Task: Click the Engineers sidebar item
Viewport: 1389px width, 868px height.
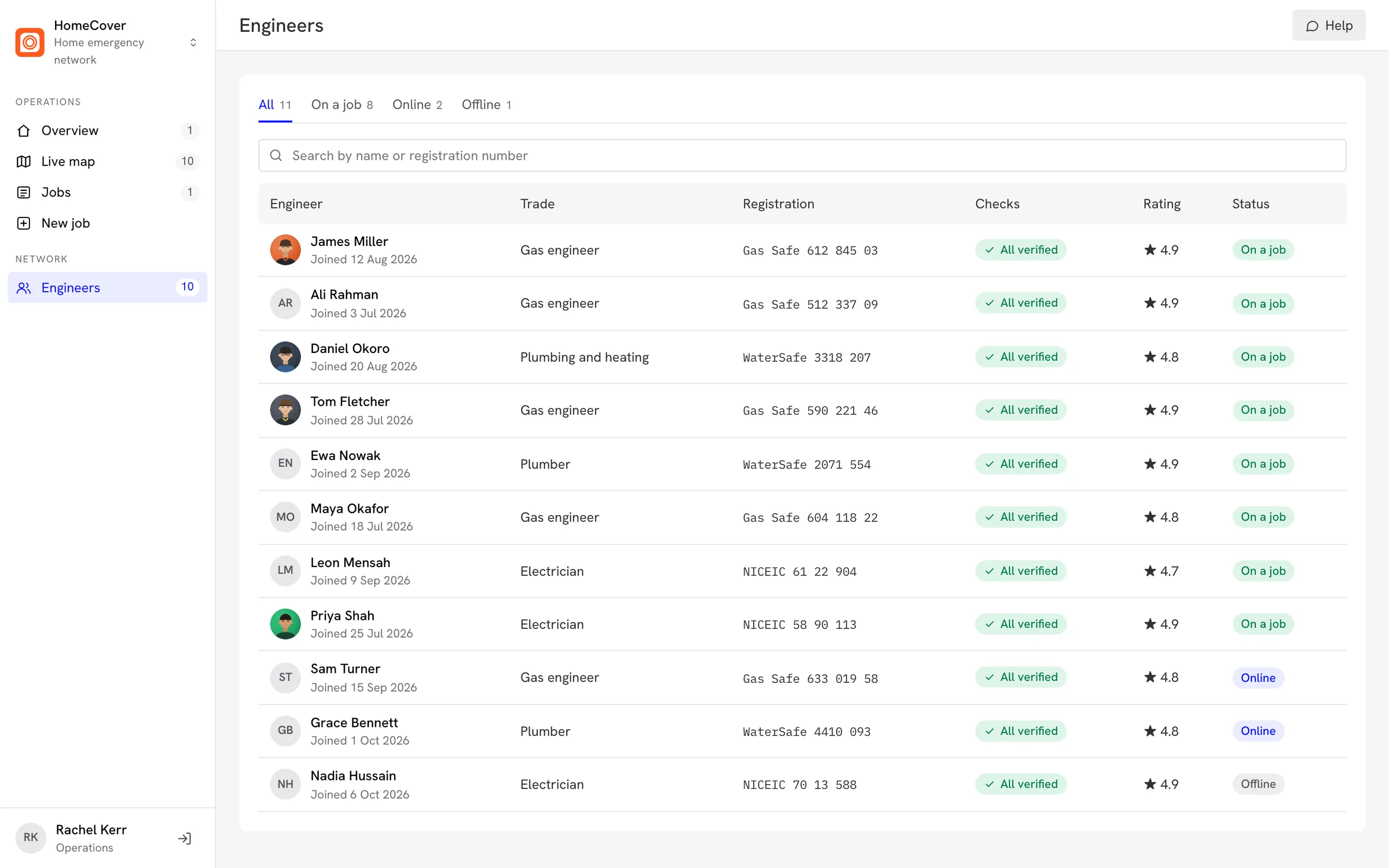Action: click(x=108, y=288)
